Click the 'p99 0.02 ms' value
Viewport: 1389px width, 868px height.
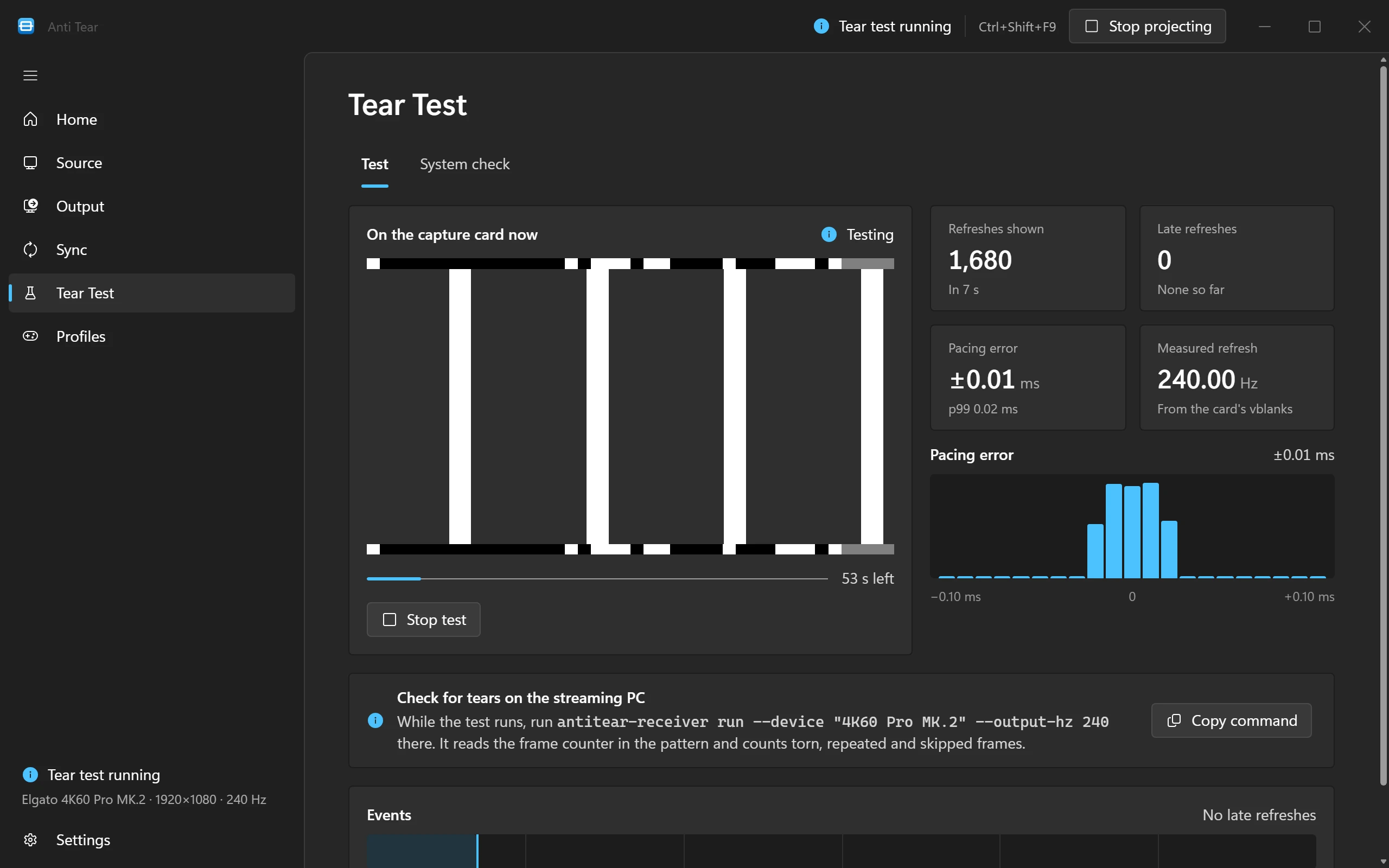coord(983,409)
